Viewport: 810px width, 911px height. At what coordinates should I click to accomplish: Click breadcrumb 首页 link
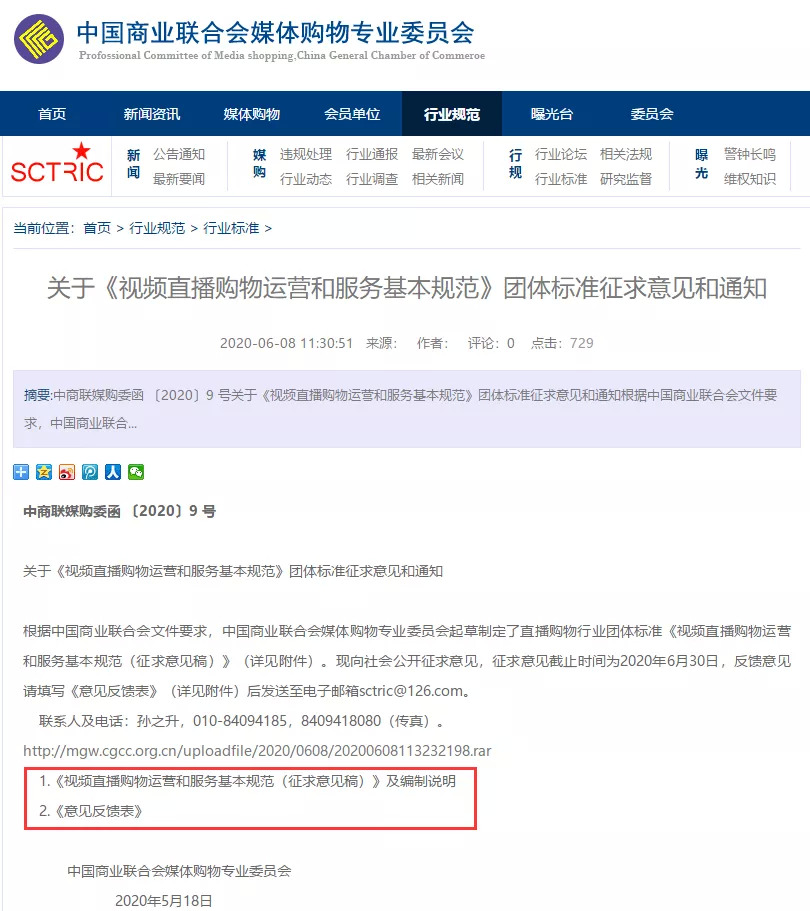pos(97,228)
